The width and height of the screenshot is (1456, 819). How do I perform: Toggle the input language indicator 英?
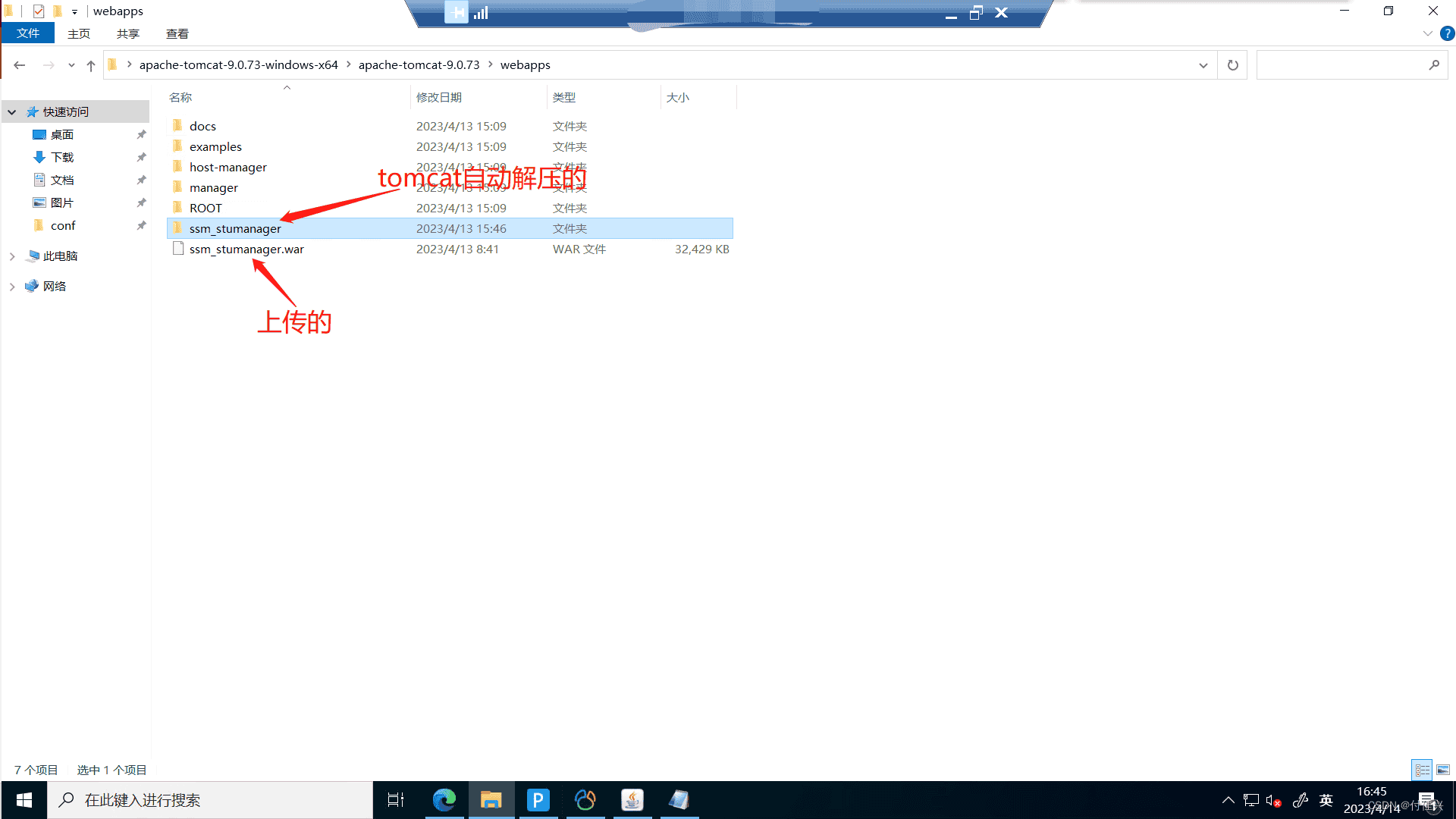(1326, 800)
